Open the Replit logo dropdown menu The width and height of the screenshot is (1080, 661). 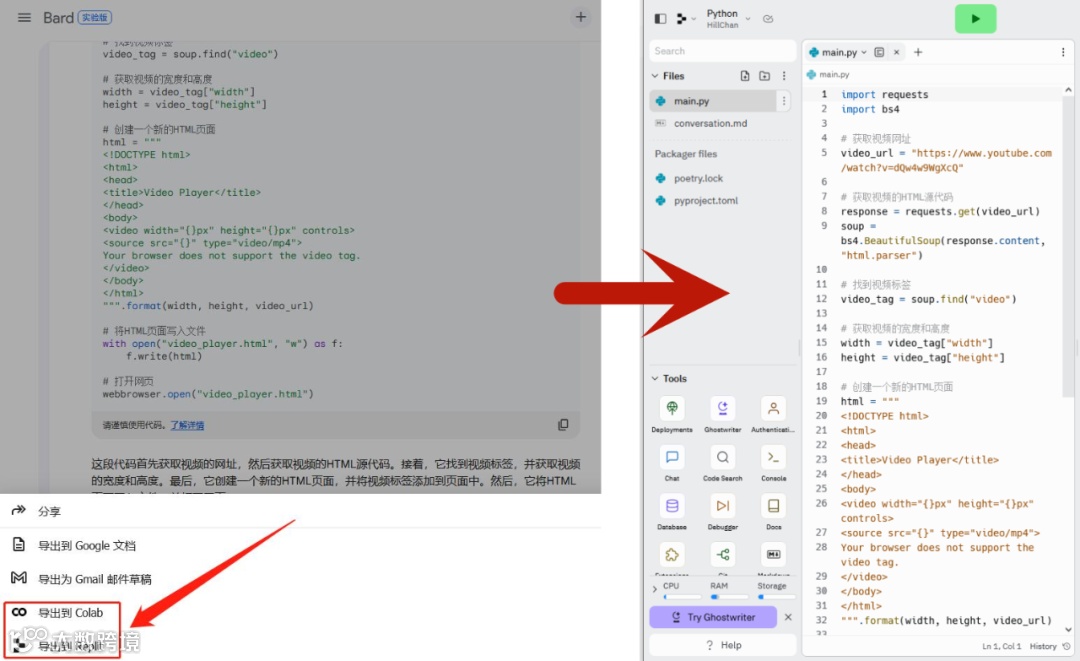coord(685,19)
